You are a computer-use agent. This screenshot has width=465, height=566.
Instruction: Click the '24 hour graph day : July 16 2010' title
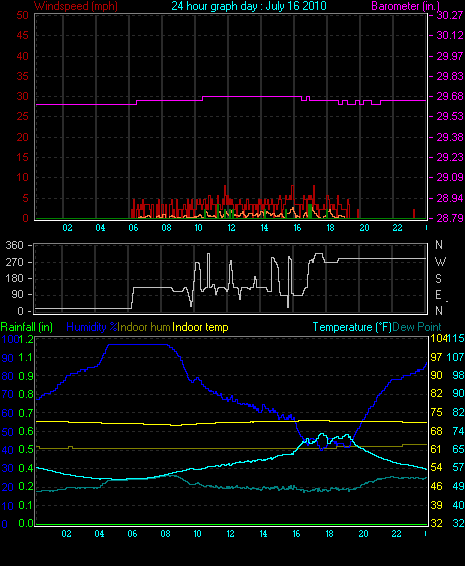point(249,6)
